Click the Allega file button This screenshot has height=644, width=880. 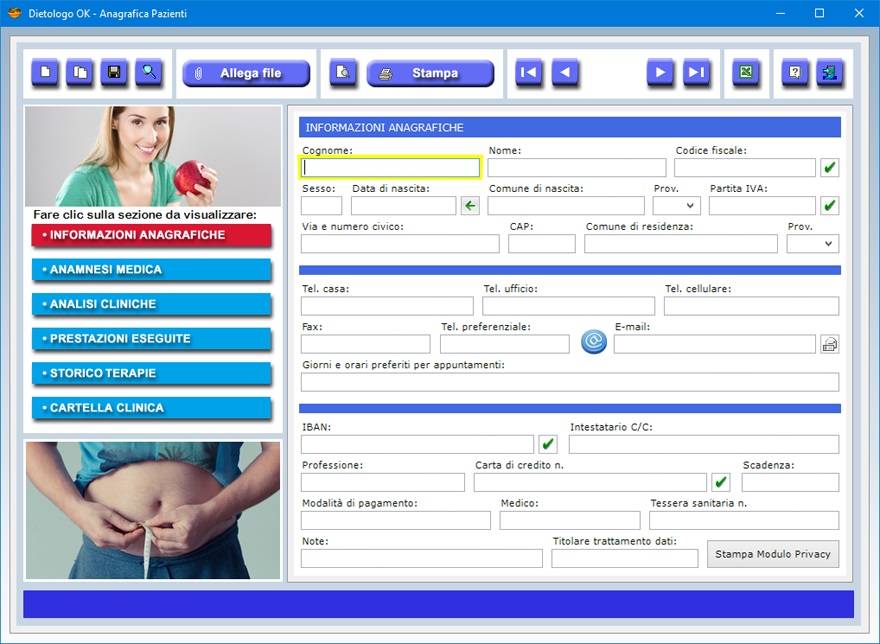tap(246, 73)
